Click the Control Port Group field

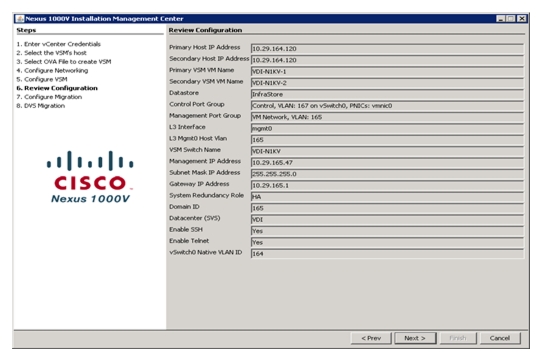(x=388, y=106)
